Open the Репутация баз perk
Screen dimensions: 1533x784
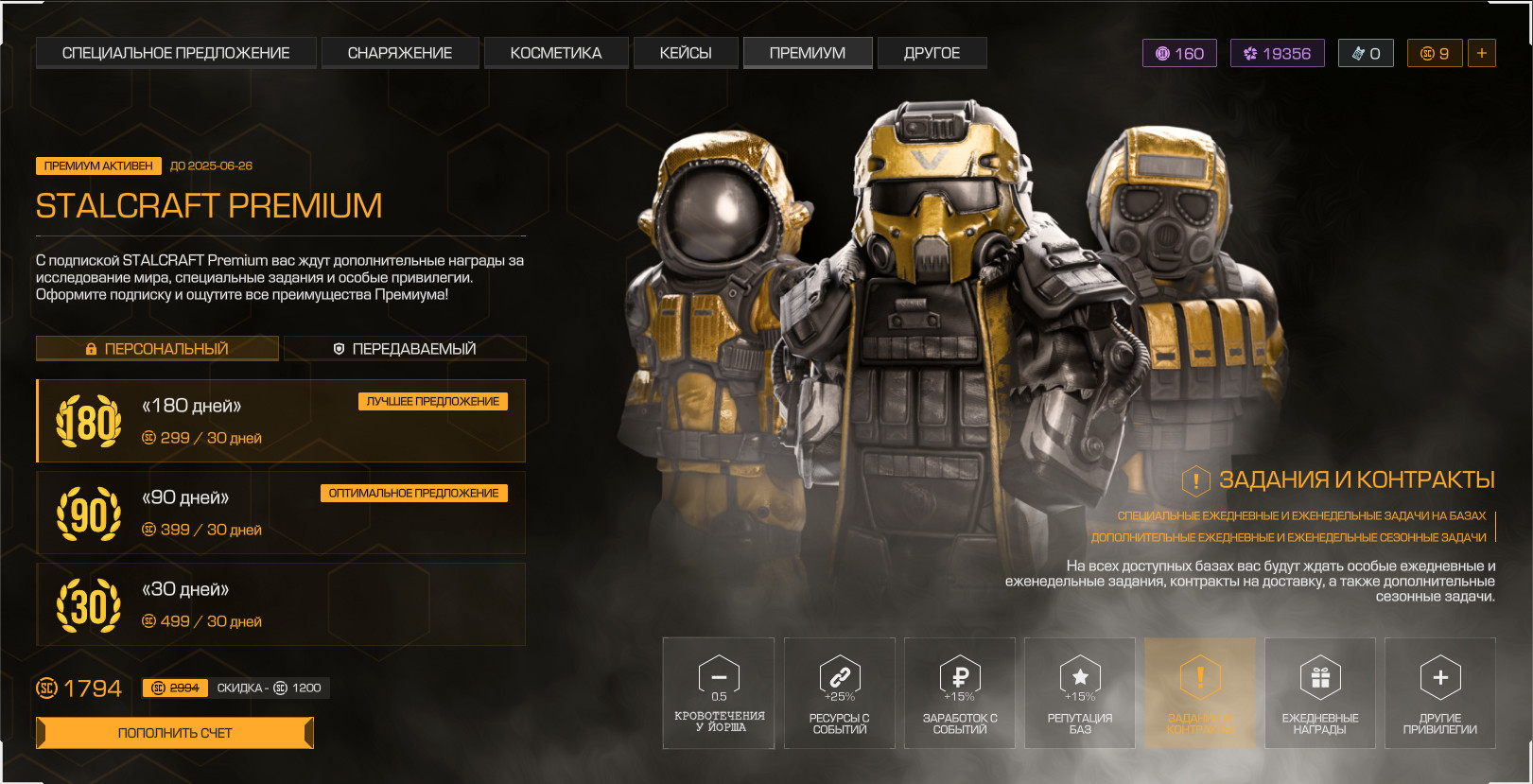pos(1080,693)
